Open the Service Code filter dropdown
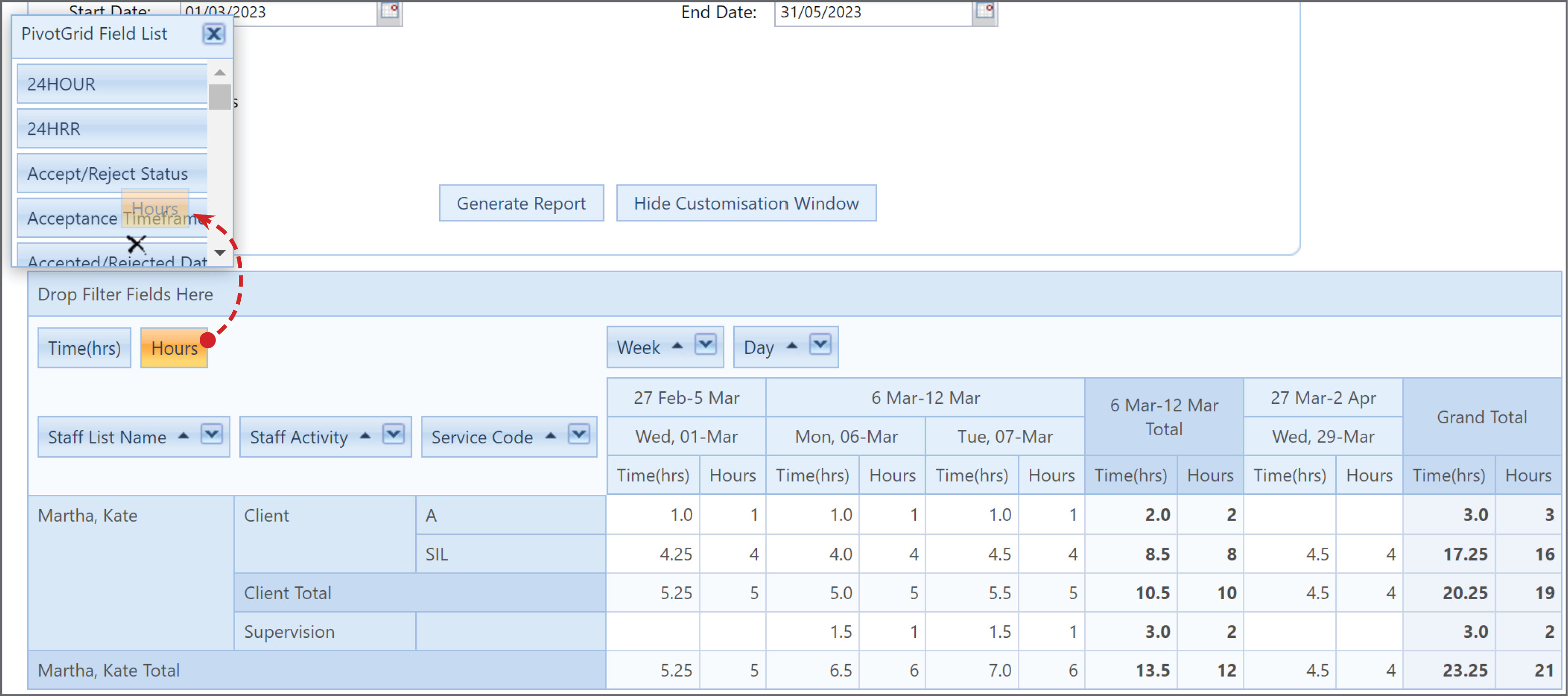The height and width of the screenshot is (696, 1568). pos(578,435)
